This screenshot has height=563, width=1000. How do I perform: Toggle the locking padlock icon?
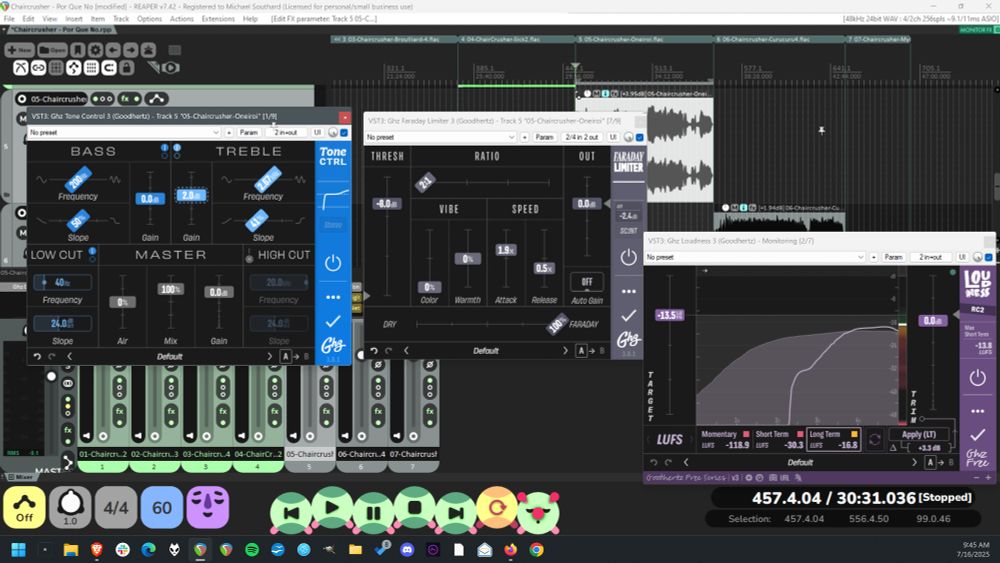coord(126,68)
